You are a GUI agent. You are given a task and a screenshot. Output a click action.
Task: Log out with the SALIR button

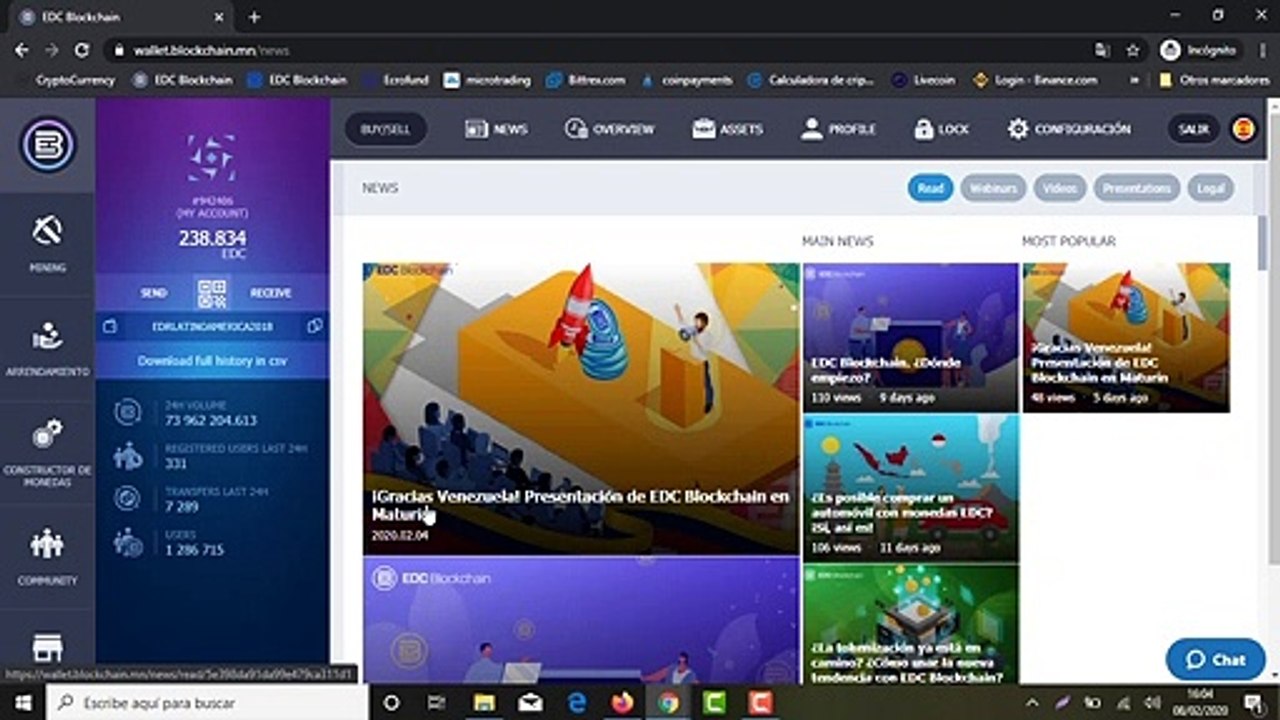[x=1193, y=129]
